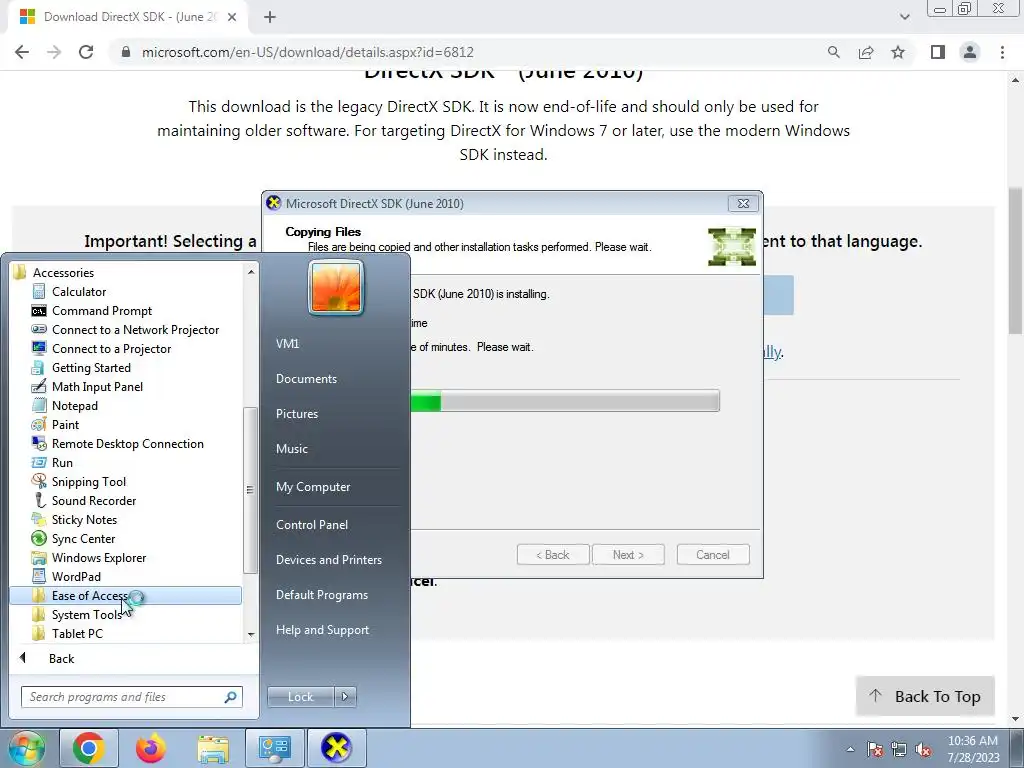Open VM1 user folder in Start menu
Image resolution: width=1024 pixels, height=768 pixels.
point(287,344)
